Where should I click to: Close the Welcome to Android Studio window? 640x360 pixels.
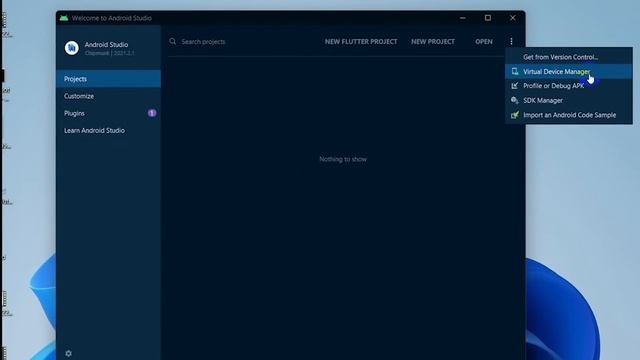tap(513, 18)
